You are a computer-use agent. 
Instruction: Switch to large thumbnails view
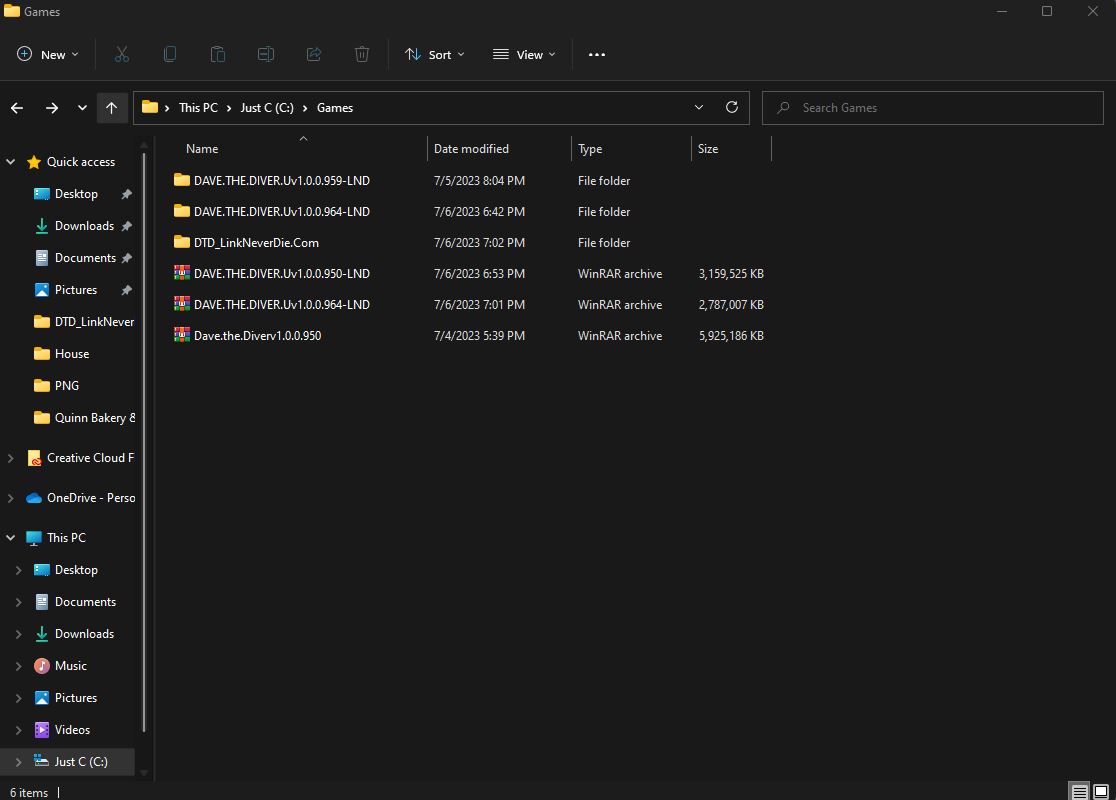[1101, 791]
